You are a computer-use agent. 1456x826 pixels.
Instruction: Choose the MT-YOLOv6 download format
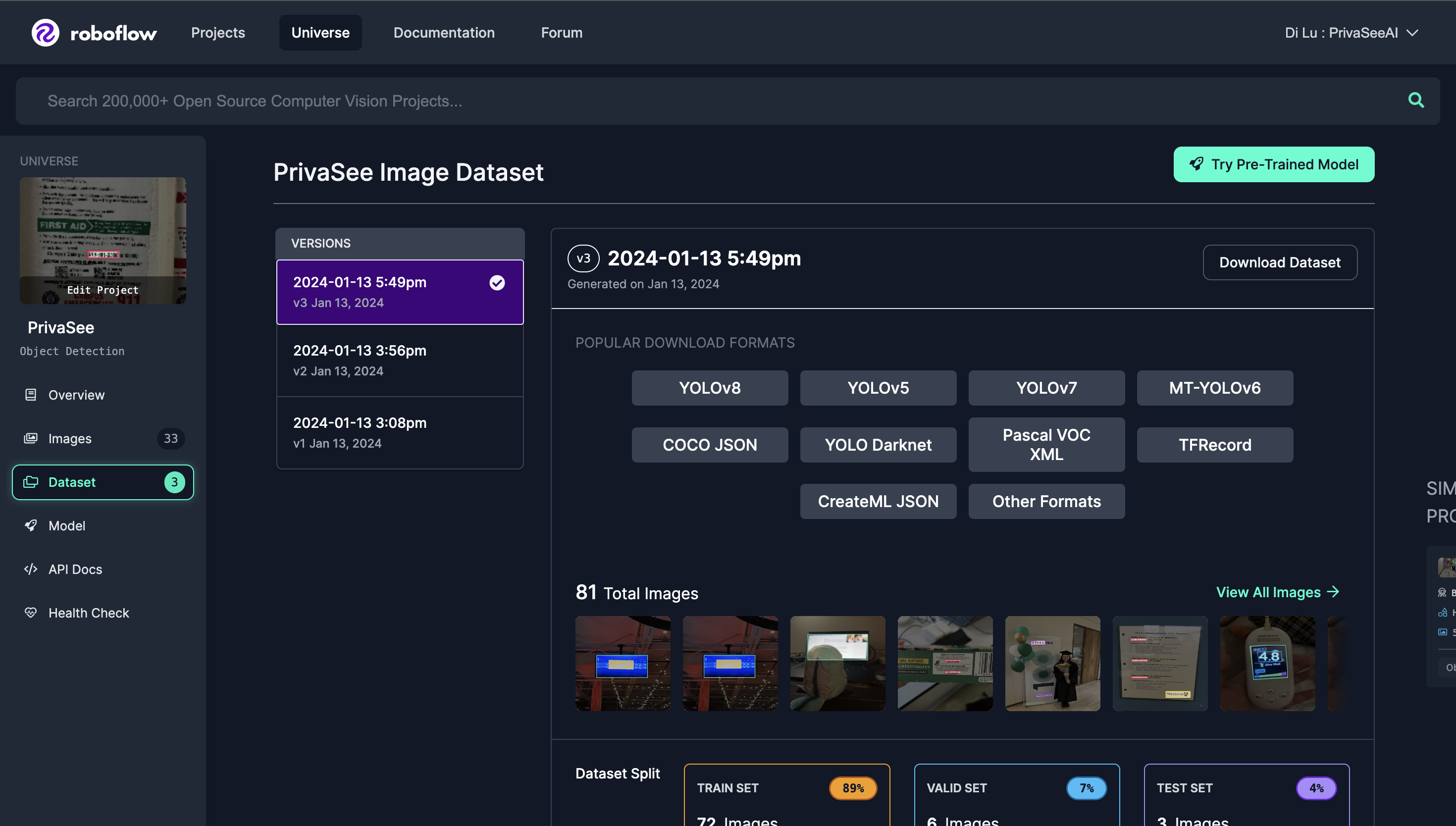(1215, 388)
